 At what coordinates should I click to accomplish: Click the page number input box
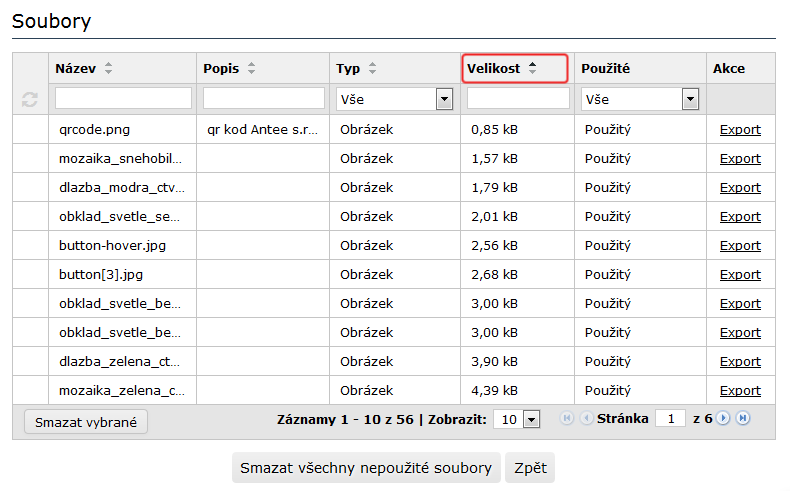(x=669, y=419)
